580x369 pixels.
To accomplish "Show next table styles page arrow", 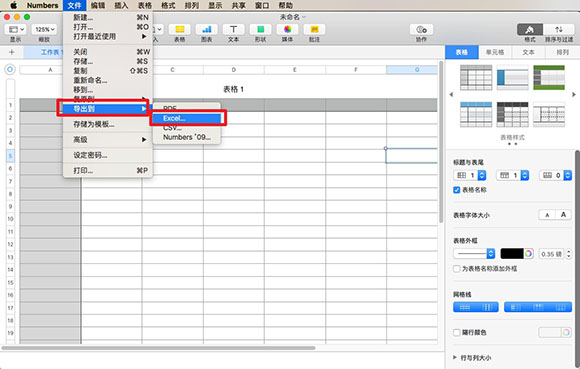I will tap(574, 95).
